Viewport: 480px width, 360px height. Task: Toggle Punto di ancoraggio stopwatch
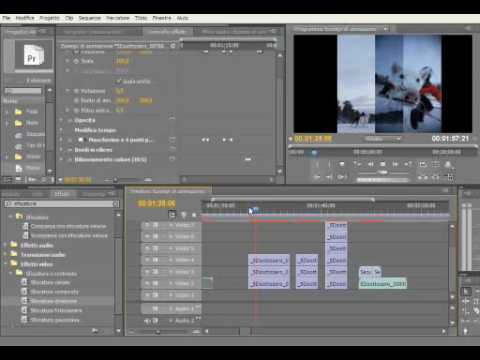click(76, 100)
